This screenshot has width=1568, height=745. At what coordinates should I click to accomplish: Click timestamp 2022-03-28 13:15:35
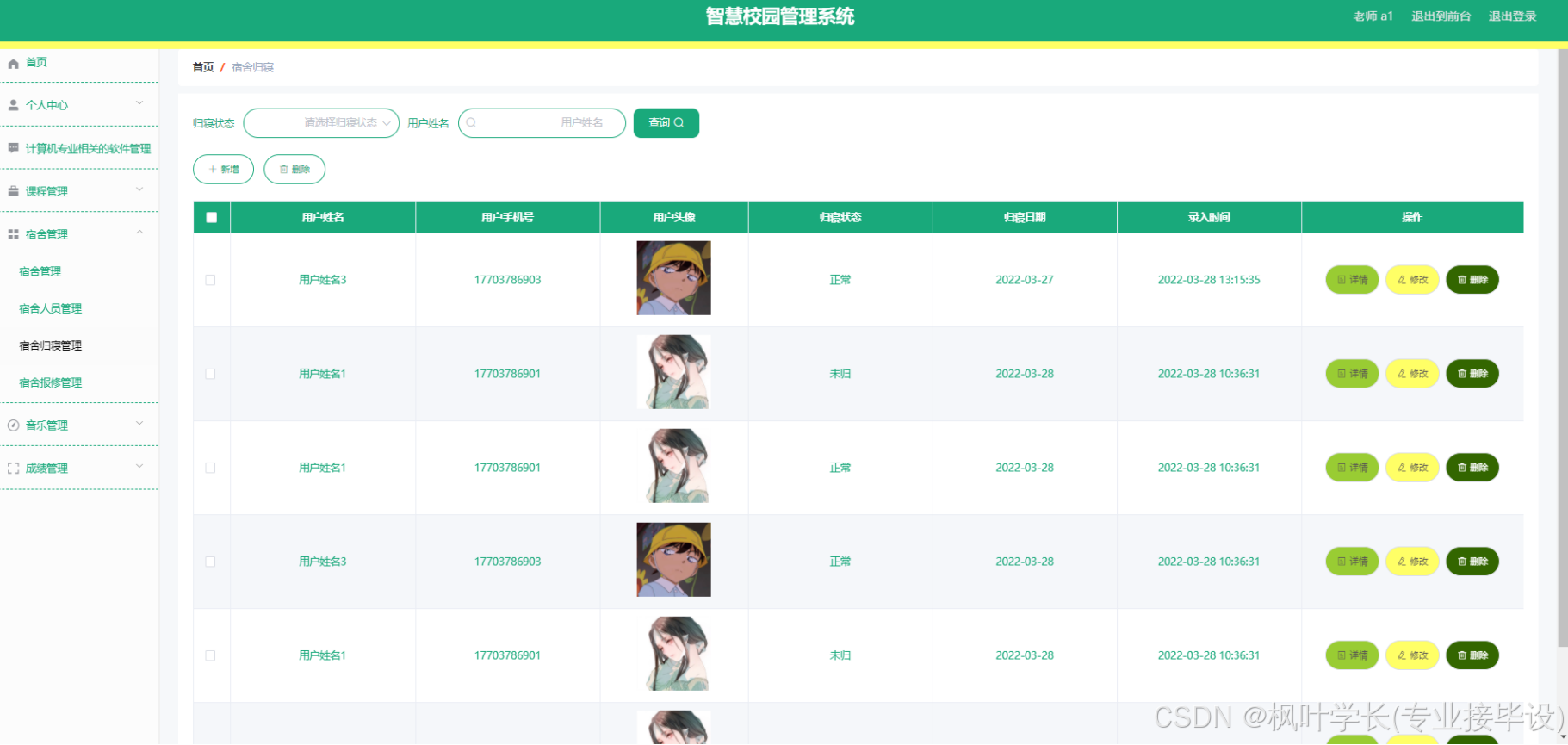point(1209,280)
